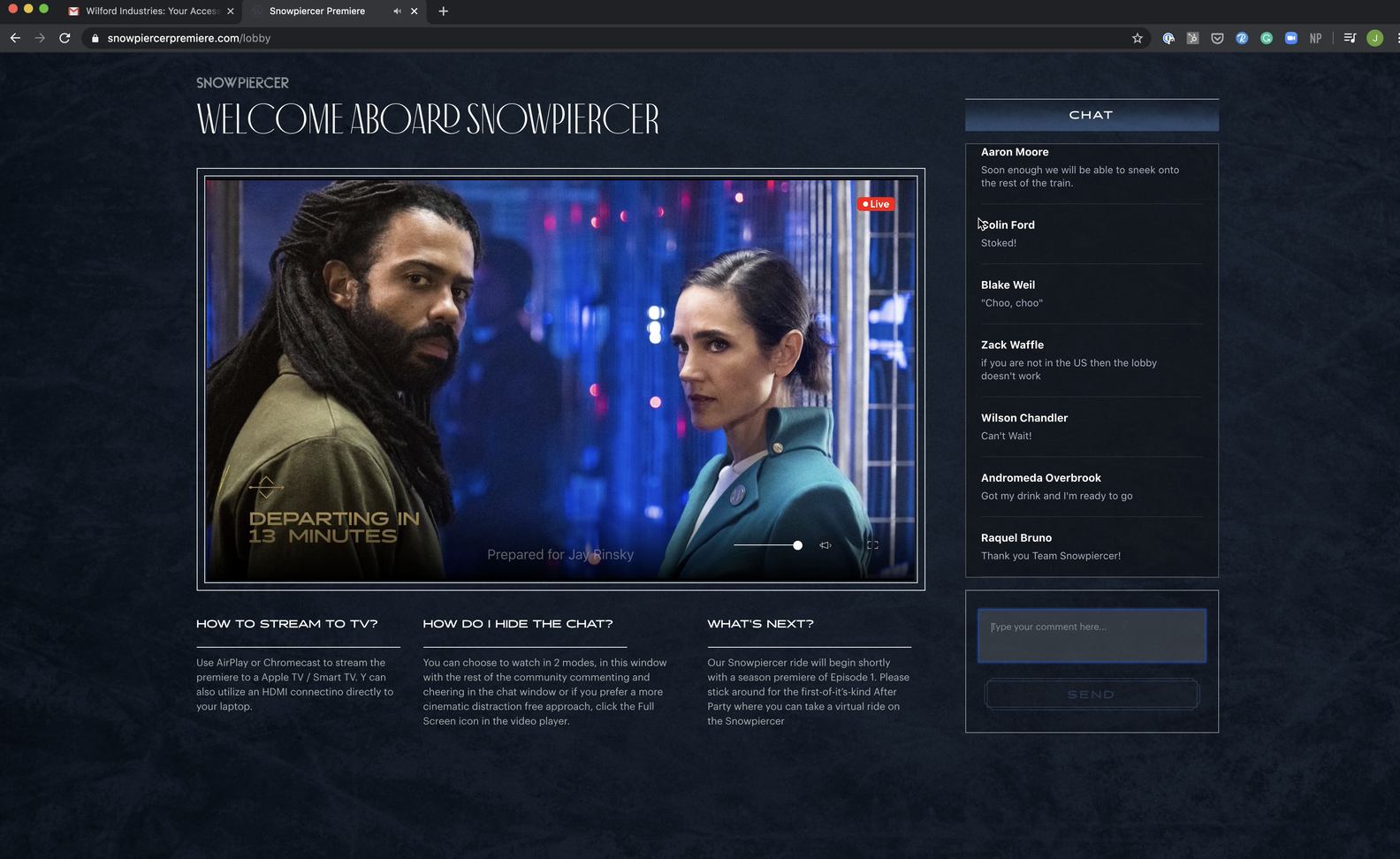The height and width of the screenshot is (859, 1400).
Task: Mute the Snowpiercer Premiere tab audio
Action: click(397, 11)
